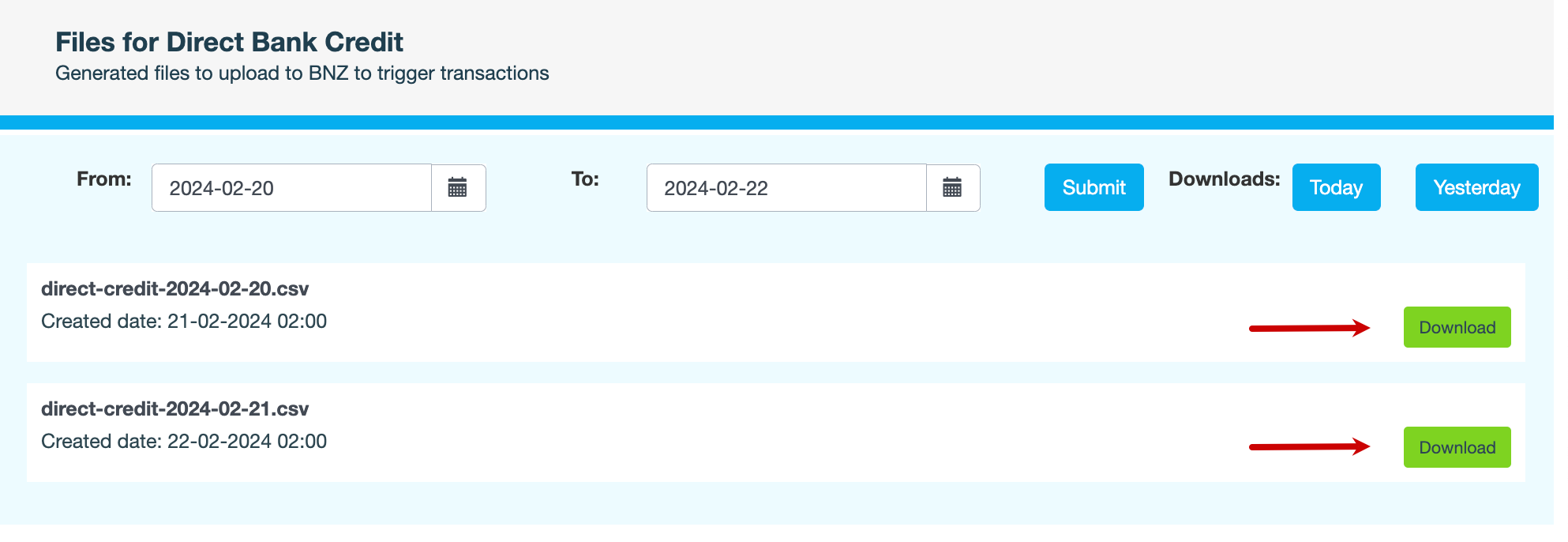Click the To: label
Screen dimensions: 1568x542
pos(585,179)
